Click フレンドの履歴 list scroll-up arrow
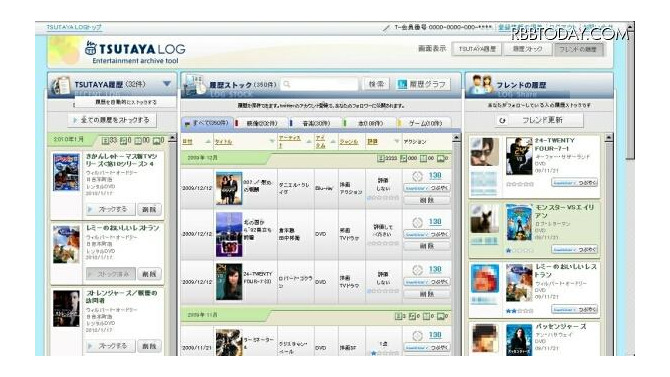 (609, 138)
